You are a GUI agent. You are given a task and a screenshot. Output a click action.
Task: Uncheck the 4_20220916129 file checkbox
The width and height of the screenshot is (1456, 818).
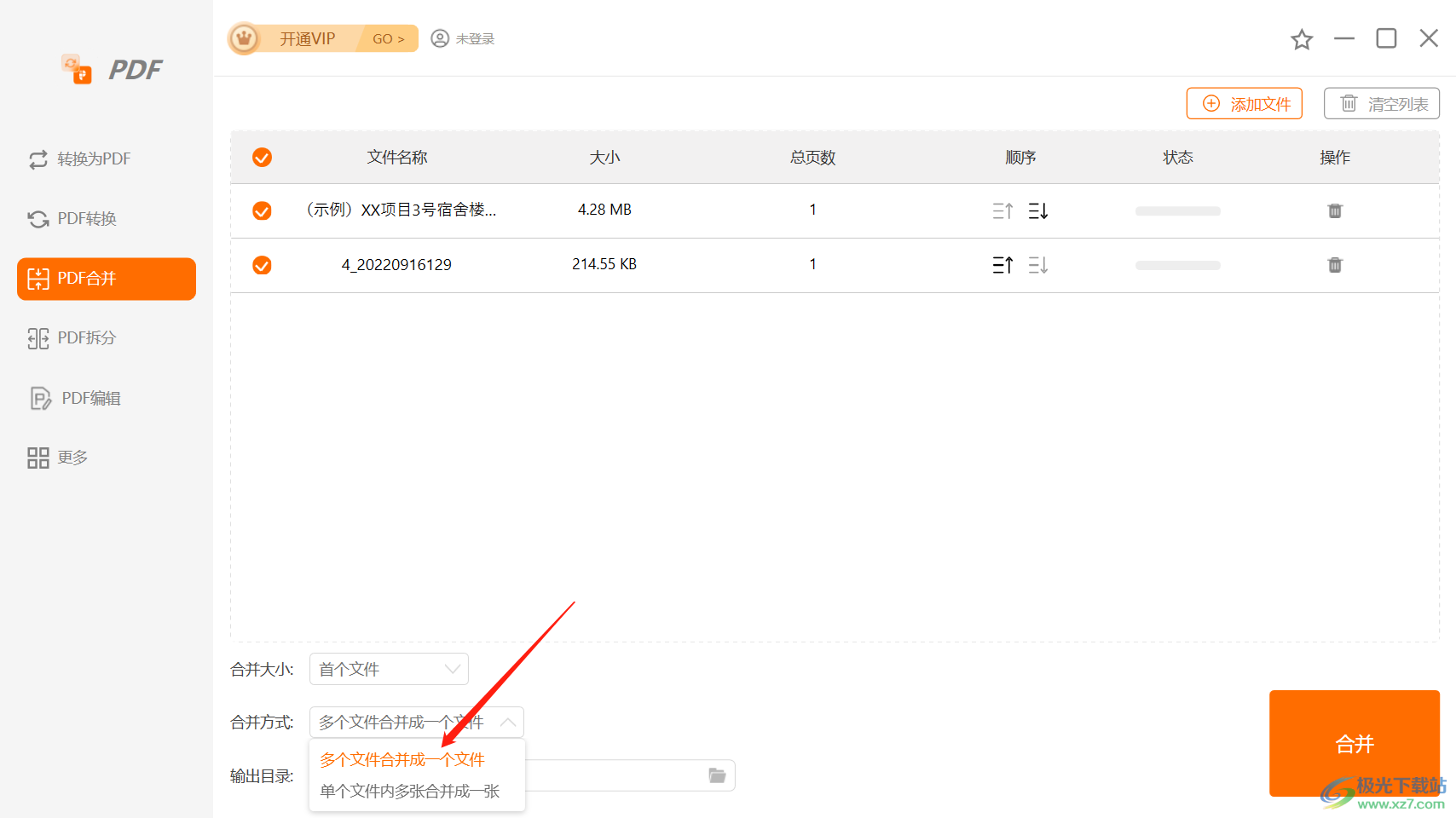262,265
